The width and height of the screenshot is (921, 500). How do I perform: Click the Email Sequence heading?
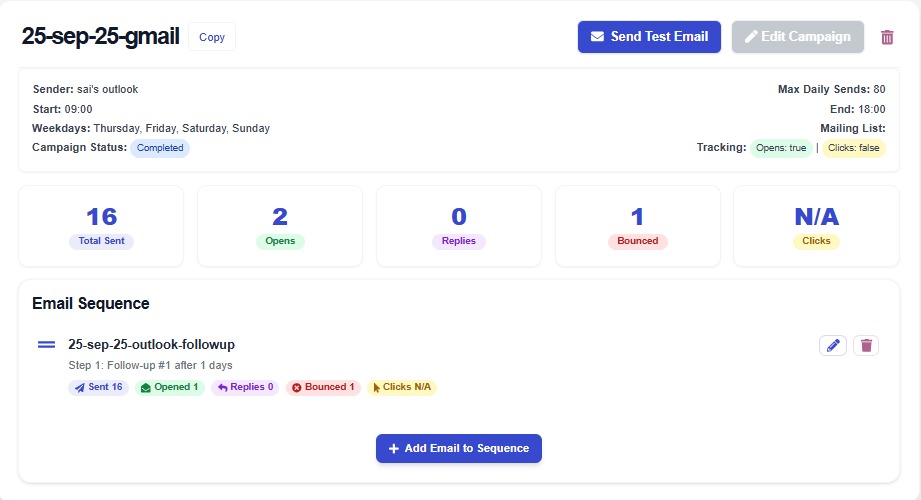pos(90,303)
